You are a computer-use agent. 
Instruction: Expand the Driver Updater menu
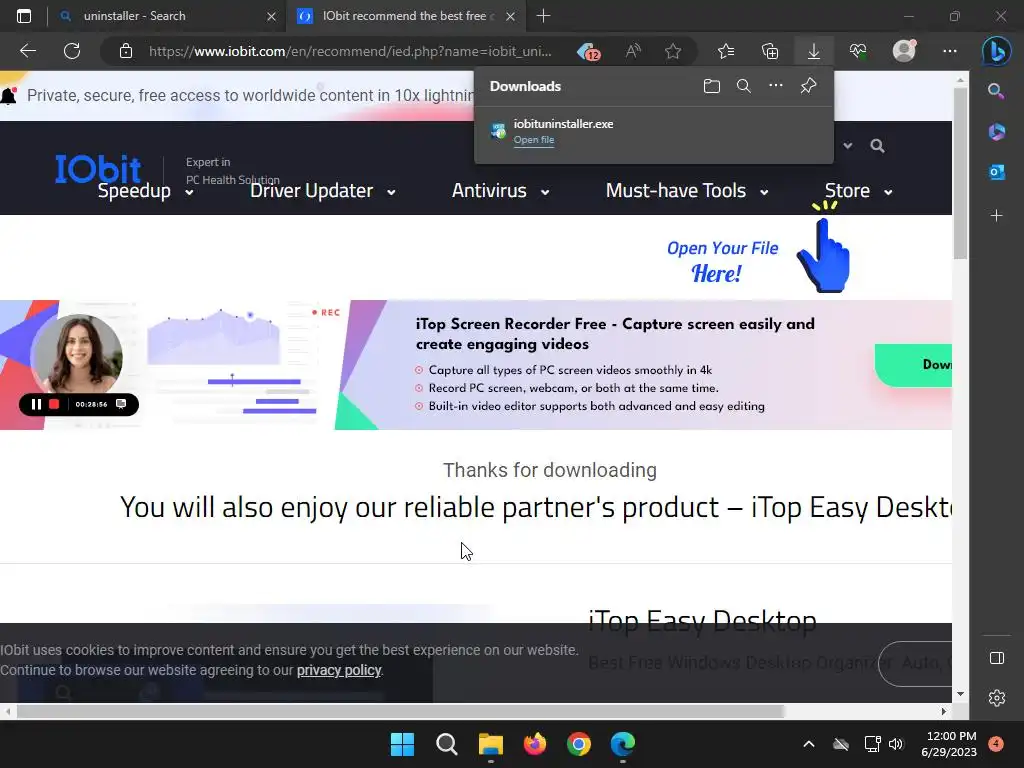coord(323,191)
